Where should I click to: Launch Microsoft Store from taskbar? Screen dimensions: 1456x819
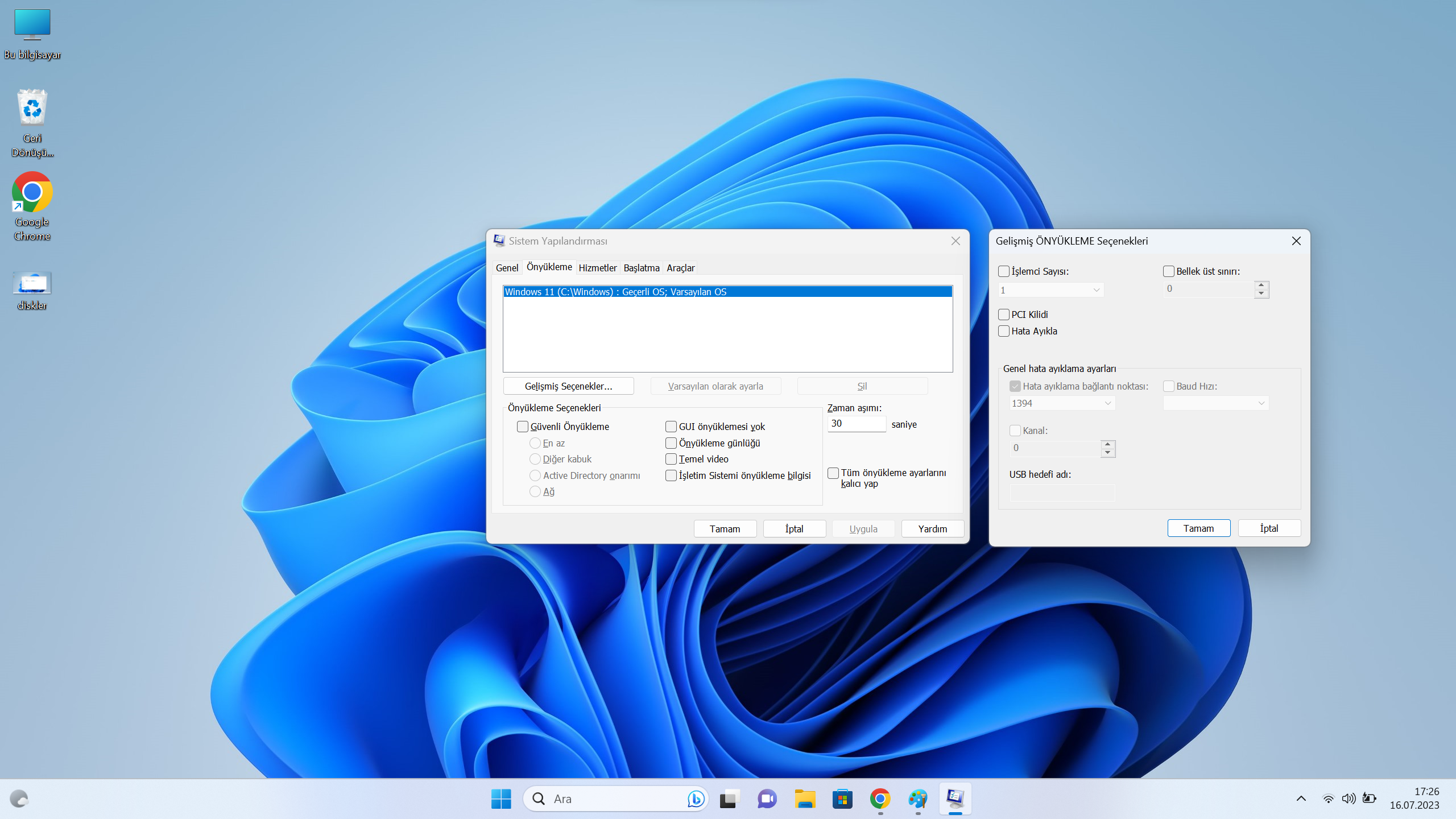click(x=842, y=799)
